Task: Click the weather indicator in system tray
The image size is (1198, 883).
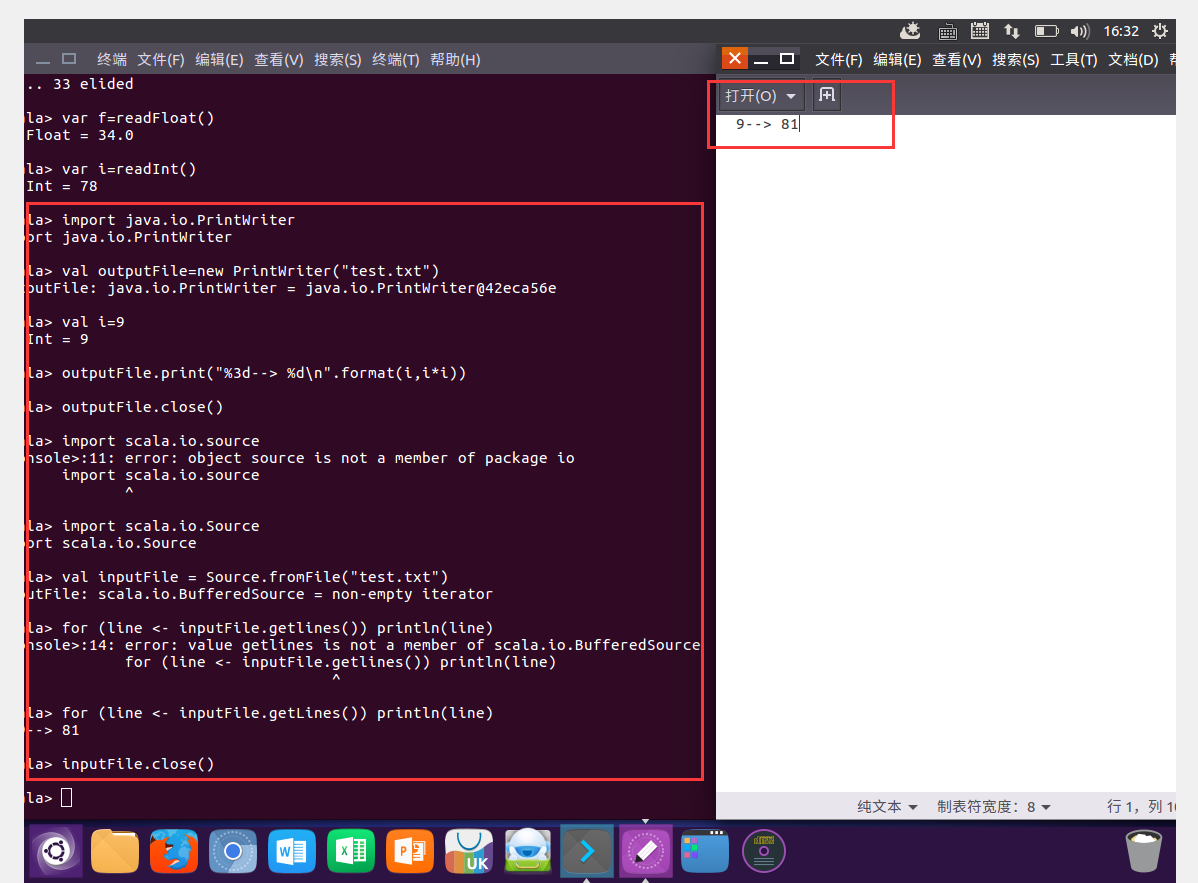Action: pos(910,31)
